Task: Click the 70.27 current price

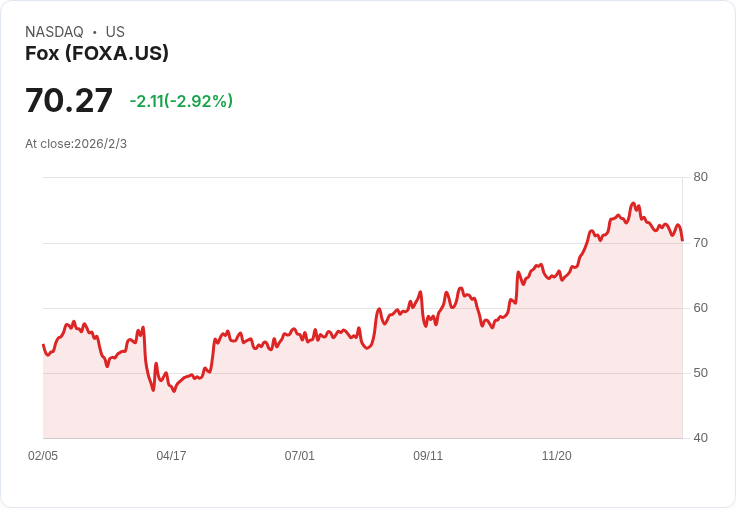Action: click(x=69, y=100)
